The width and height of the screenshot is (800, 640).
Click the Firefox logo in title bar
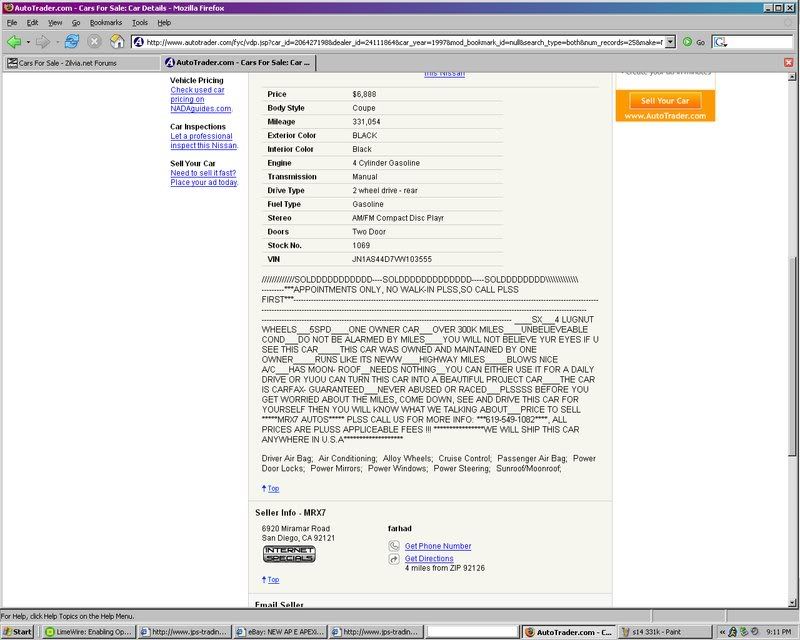click(8, 8)
